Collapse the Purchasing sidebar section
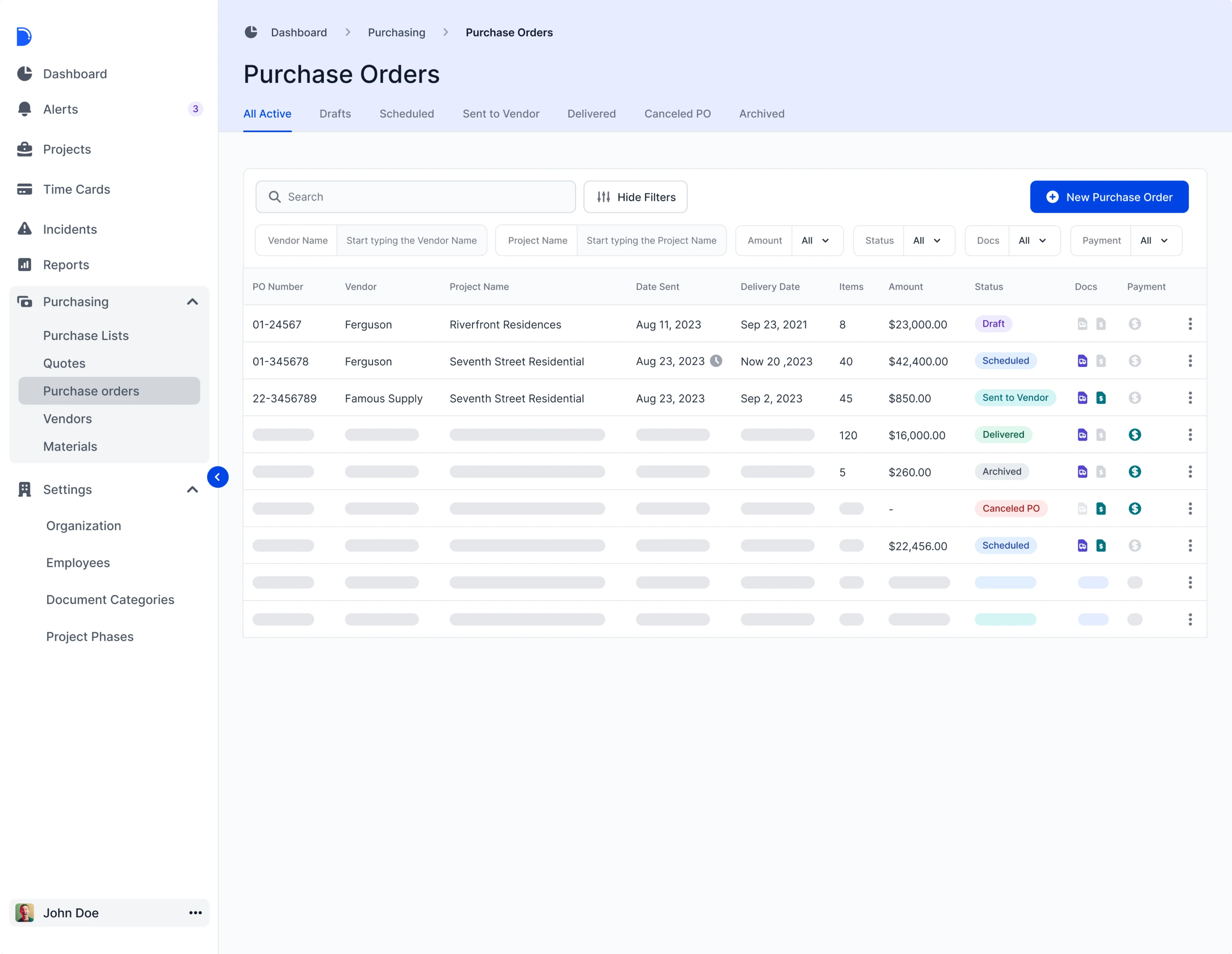This screenshot has height=954, width=1232. click(x=192, y=302)
